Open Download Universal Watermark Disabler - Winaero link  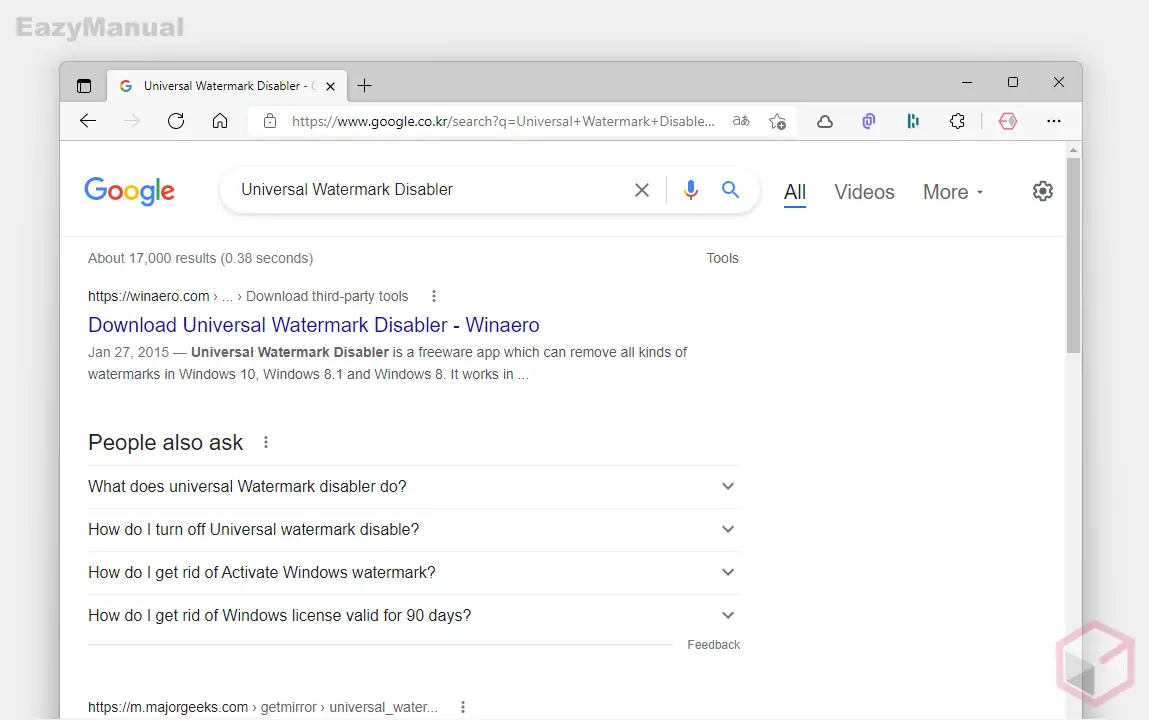(x=314, y=324)
